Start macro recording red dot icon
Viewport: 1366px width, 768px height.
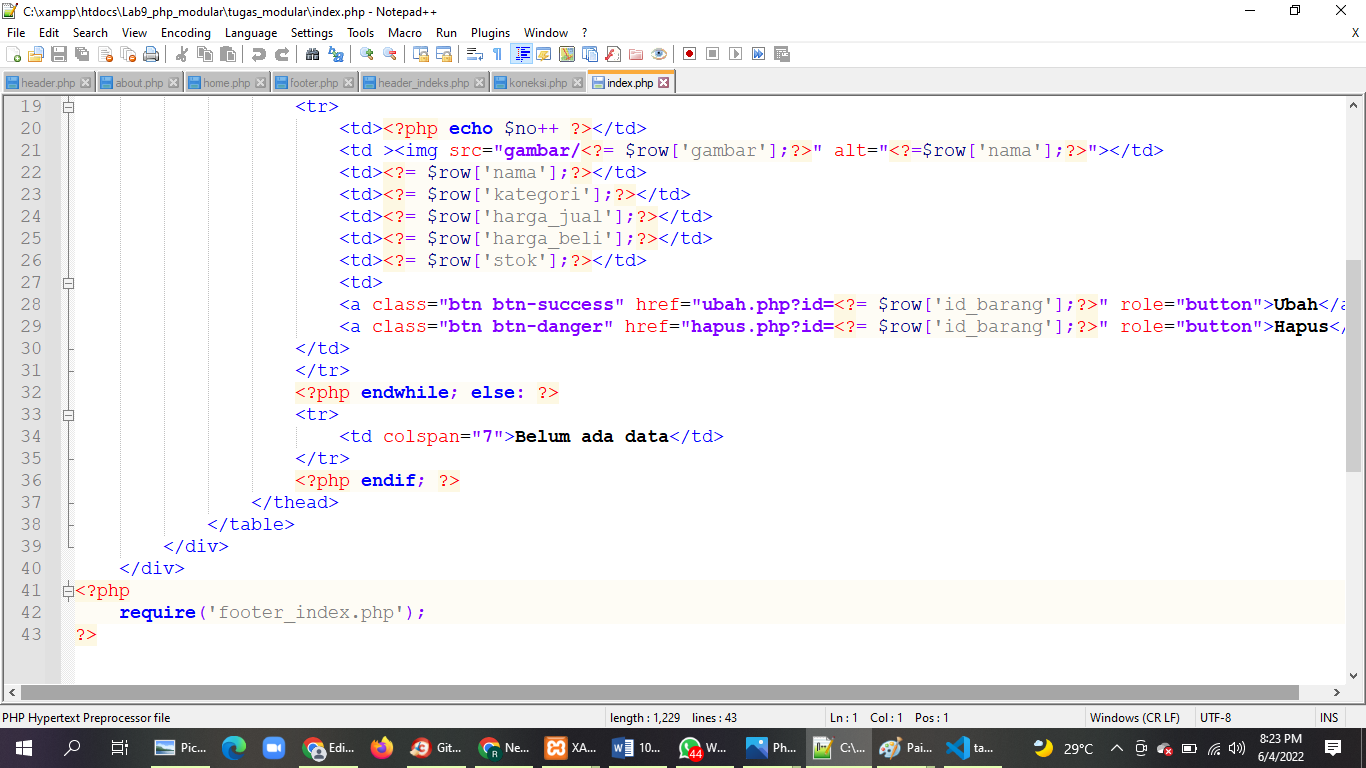click(x=690, y=54)
